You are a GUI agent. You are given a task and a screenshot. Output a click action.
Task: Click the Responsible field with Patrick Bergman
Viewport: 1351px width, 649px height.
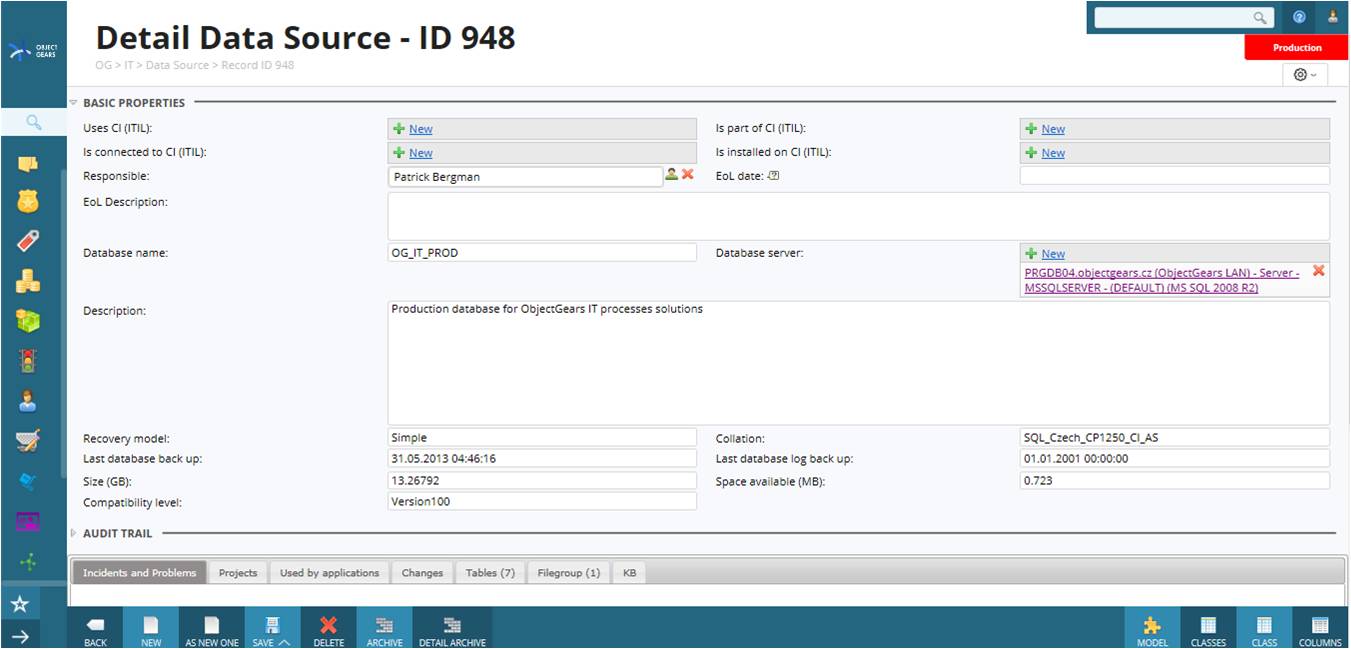pyautogui.click(x=525, y=177)
